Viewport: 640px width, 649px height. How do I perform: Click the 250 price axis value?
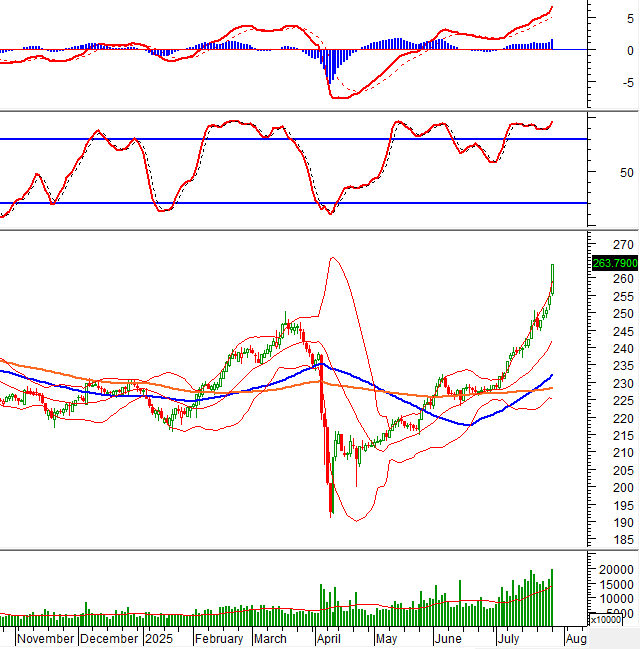point(623,314)
